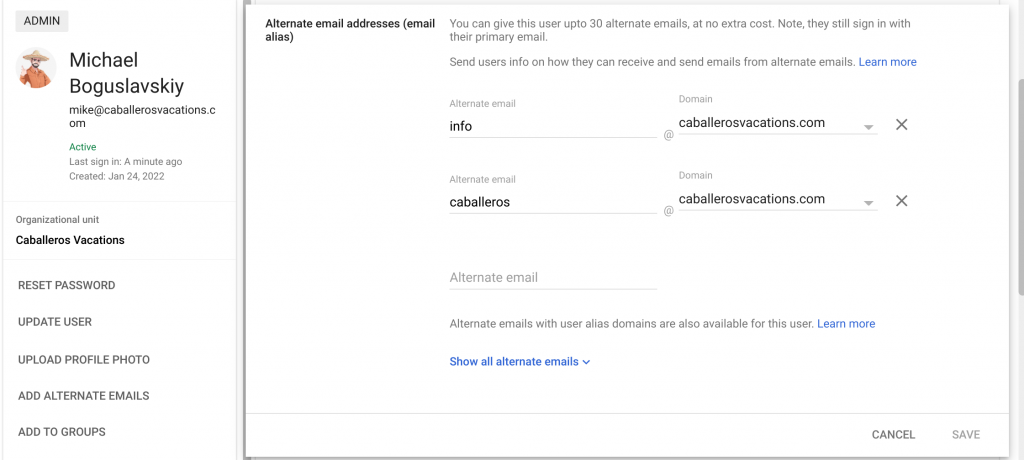Click the CANCEL button

tap(893, 435)
